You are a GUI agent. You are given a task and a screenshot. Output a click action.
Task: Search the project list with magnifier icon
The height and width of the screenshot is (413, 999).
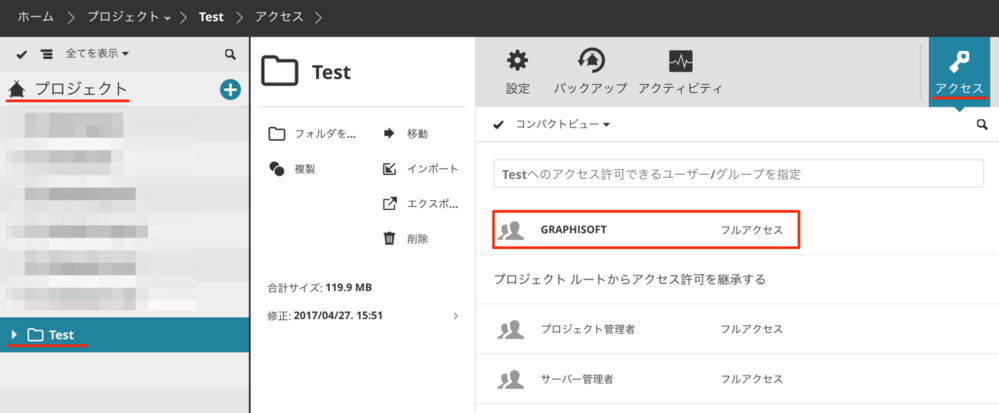pos(230,55)
